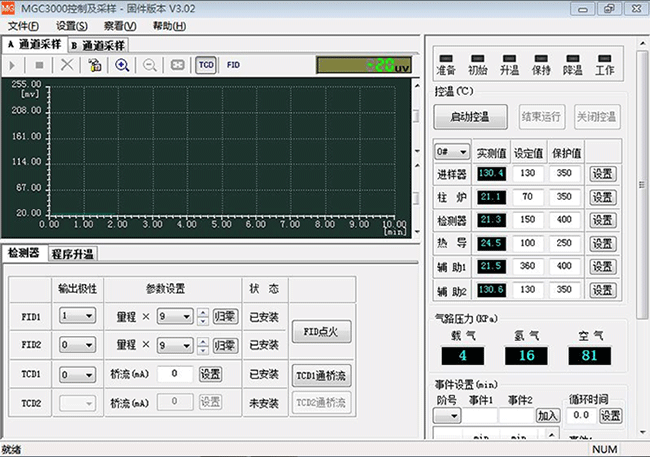
Task: Toggle the TCD signal button
Action: pyautogui.click(x=206, y=65)
